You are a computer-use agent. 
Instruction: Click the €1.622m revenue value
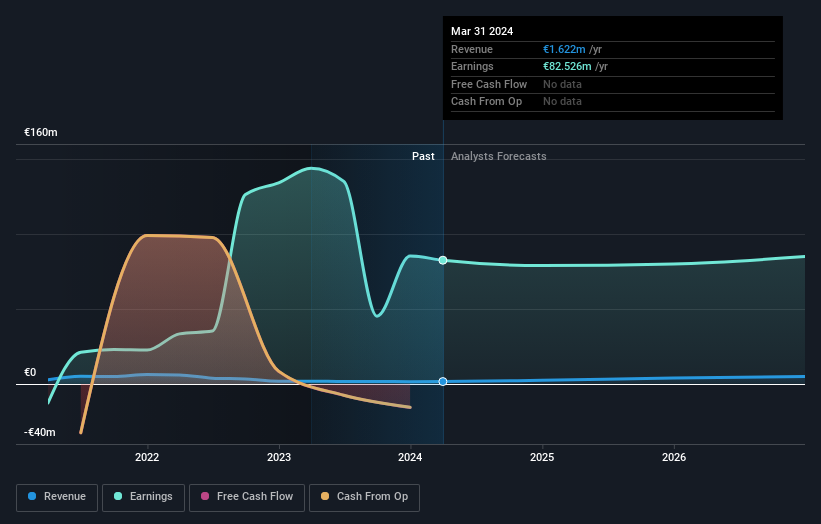tap(564, 49)
